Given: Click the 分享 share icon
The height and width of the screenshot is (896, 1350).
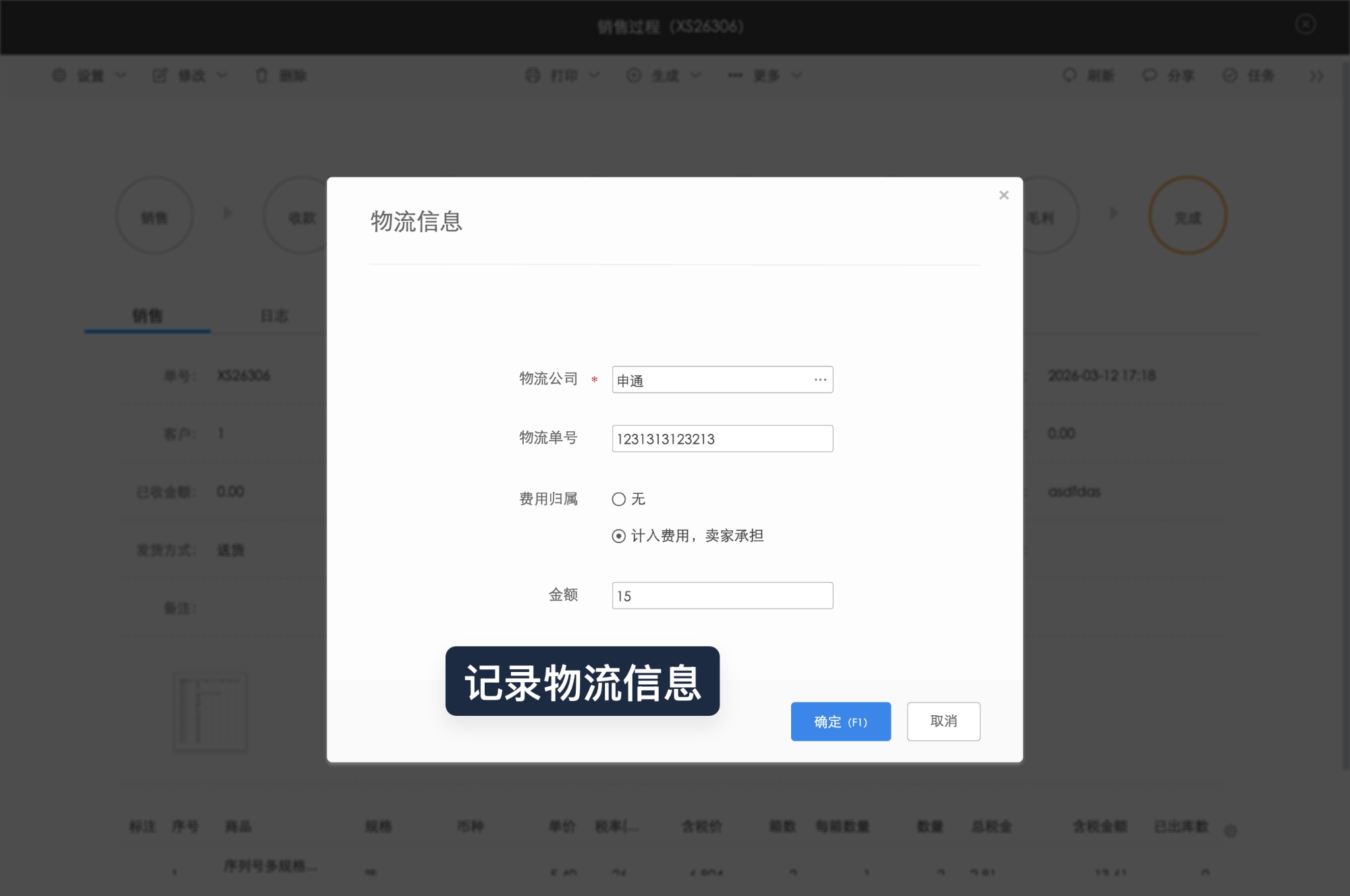Looking at the screenshot, I should 1148,76.
